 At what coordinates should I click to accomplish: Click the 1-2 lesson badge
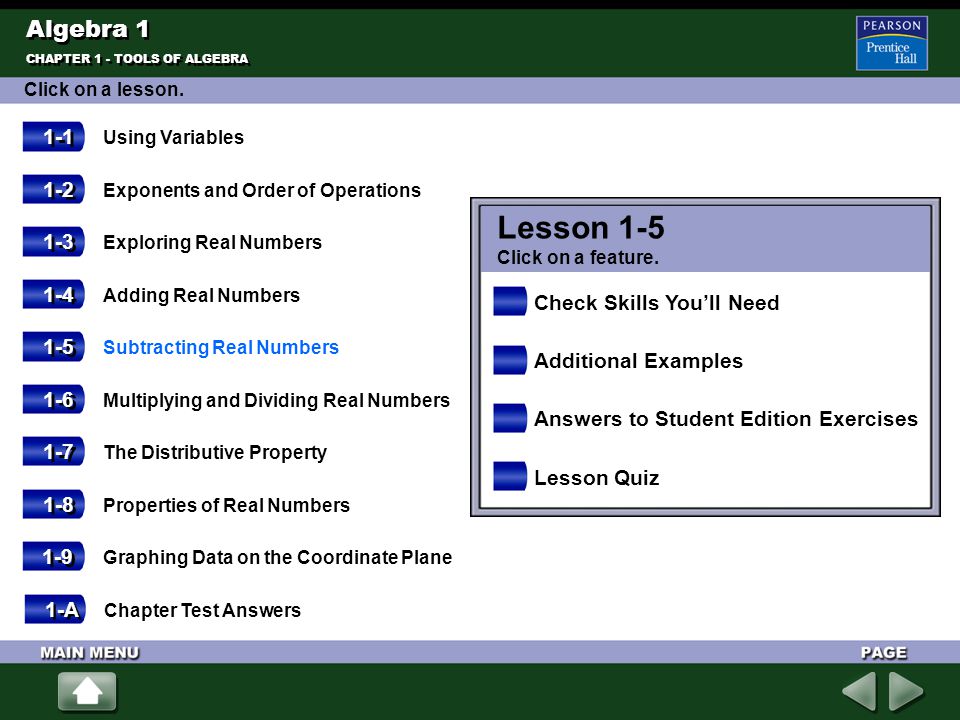coord(53,189)
